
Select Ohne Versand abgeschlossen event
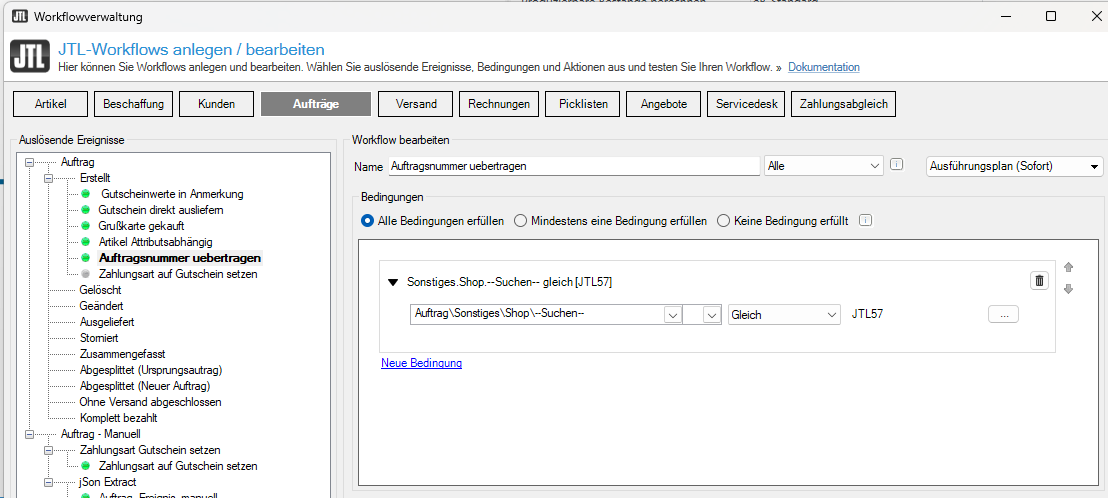click(x=151, y=402)
